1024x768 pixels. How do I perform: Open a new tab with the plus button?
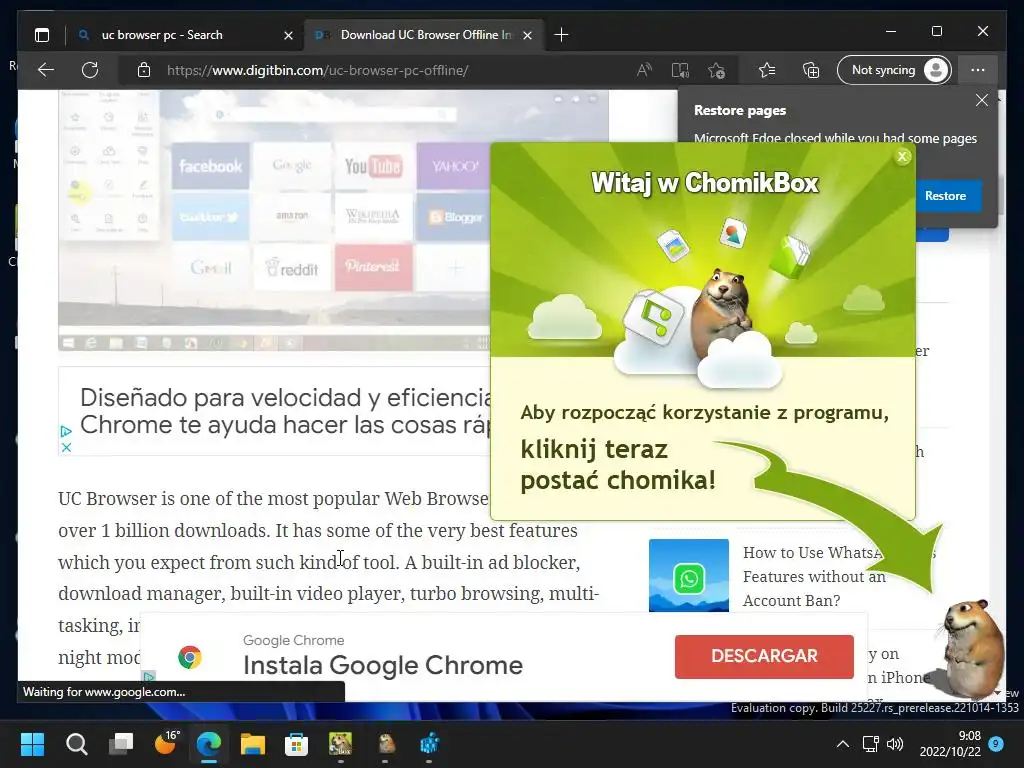561,35
